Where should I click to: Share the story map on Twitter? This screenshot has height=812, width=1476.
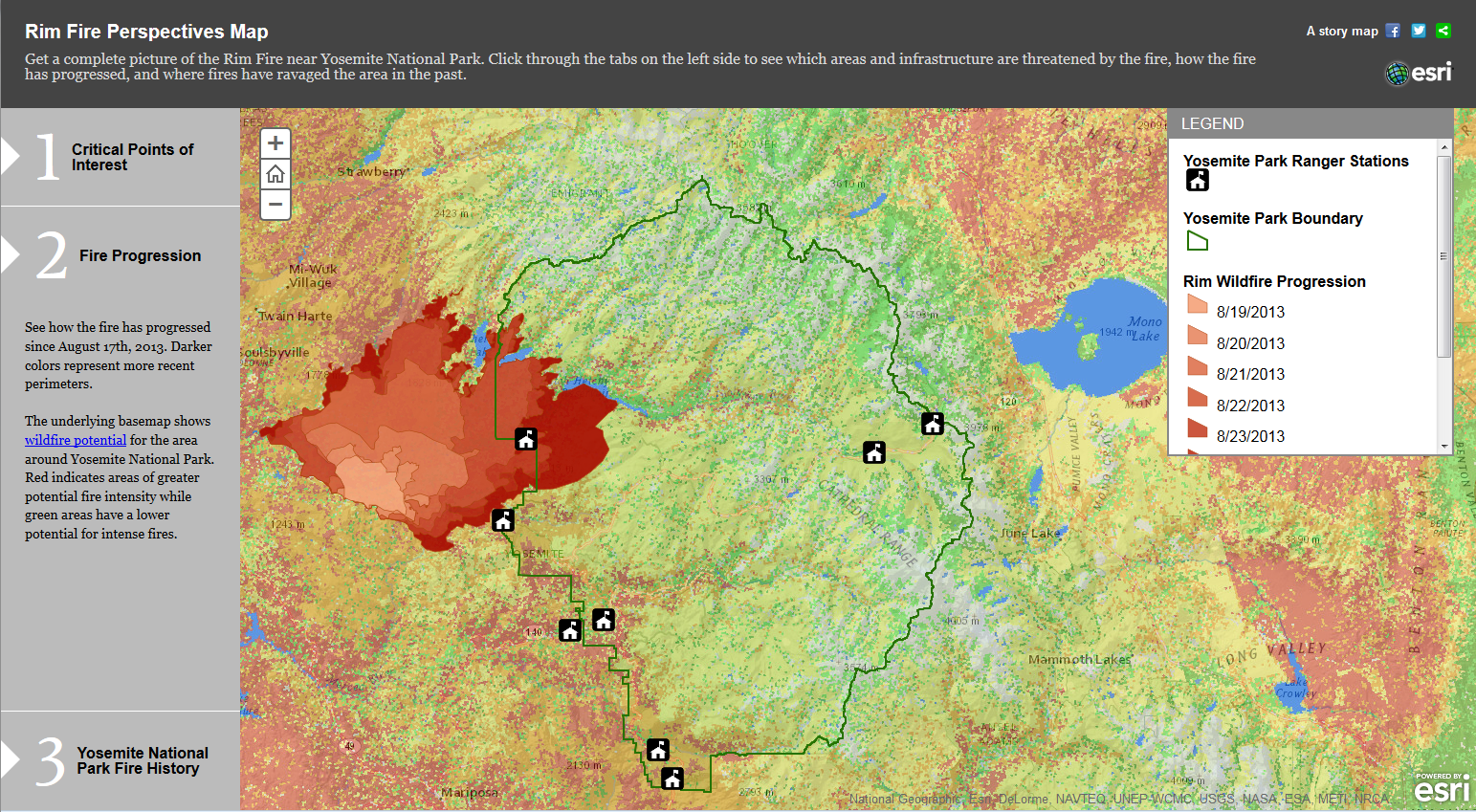click(x=1418, y=30)
